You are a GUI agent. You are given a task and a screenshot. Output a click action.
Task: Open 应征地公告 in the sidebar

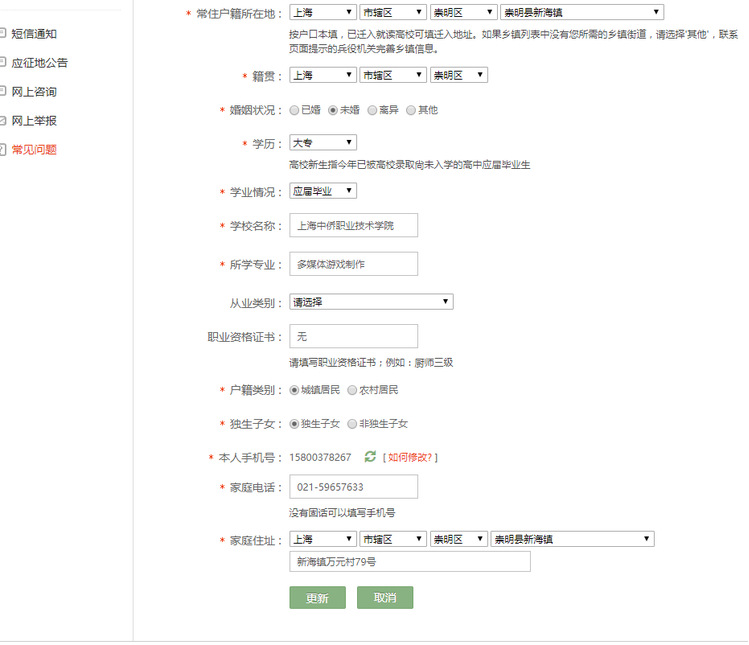pyautogui.click(x=39, y=63)
